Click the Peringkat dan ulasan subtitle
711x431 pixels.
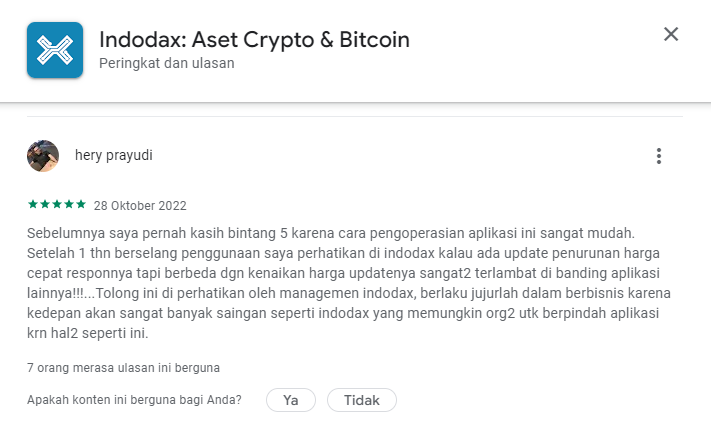pyautogui.click(x=166, y=63)
